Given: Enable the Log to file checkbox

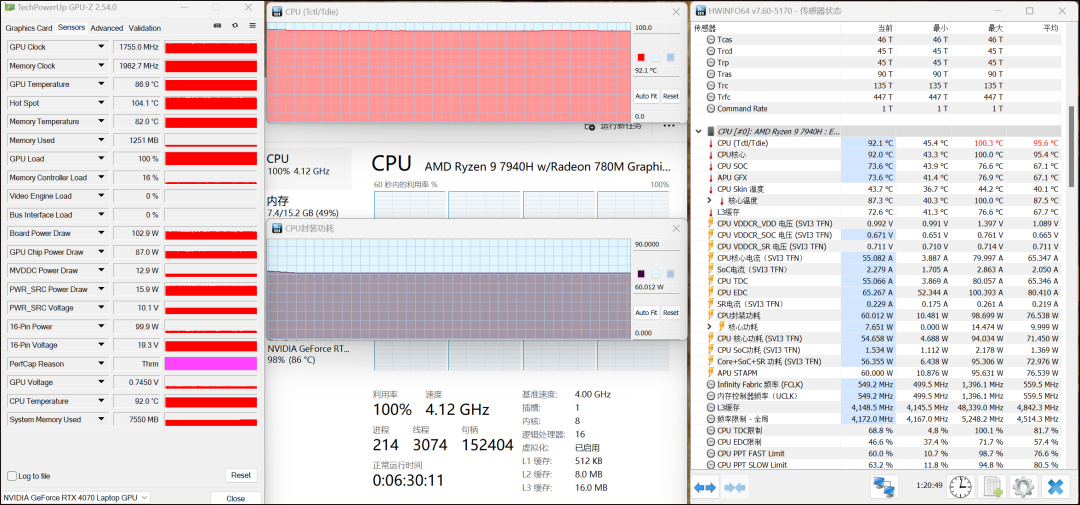Looking at the screenshot, I should (12, 476).
